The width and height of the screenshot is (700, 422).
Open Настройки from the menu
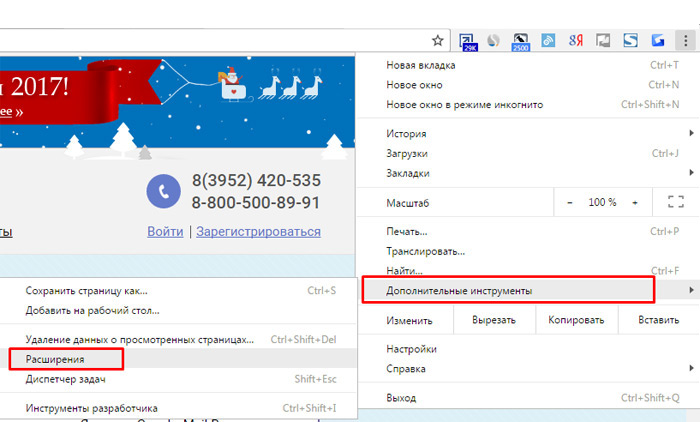point(411,350)
